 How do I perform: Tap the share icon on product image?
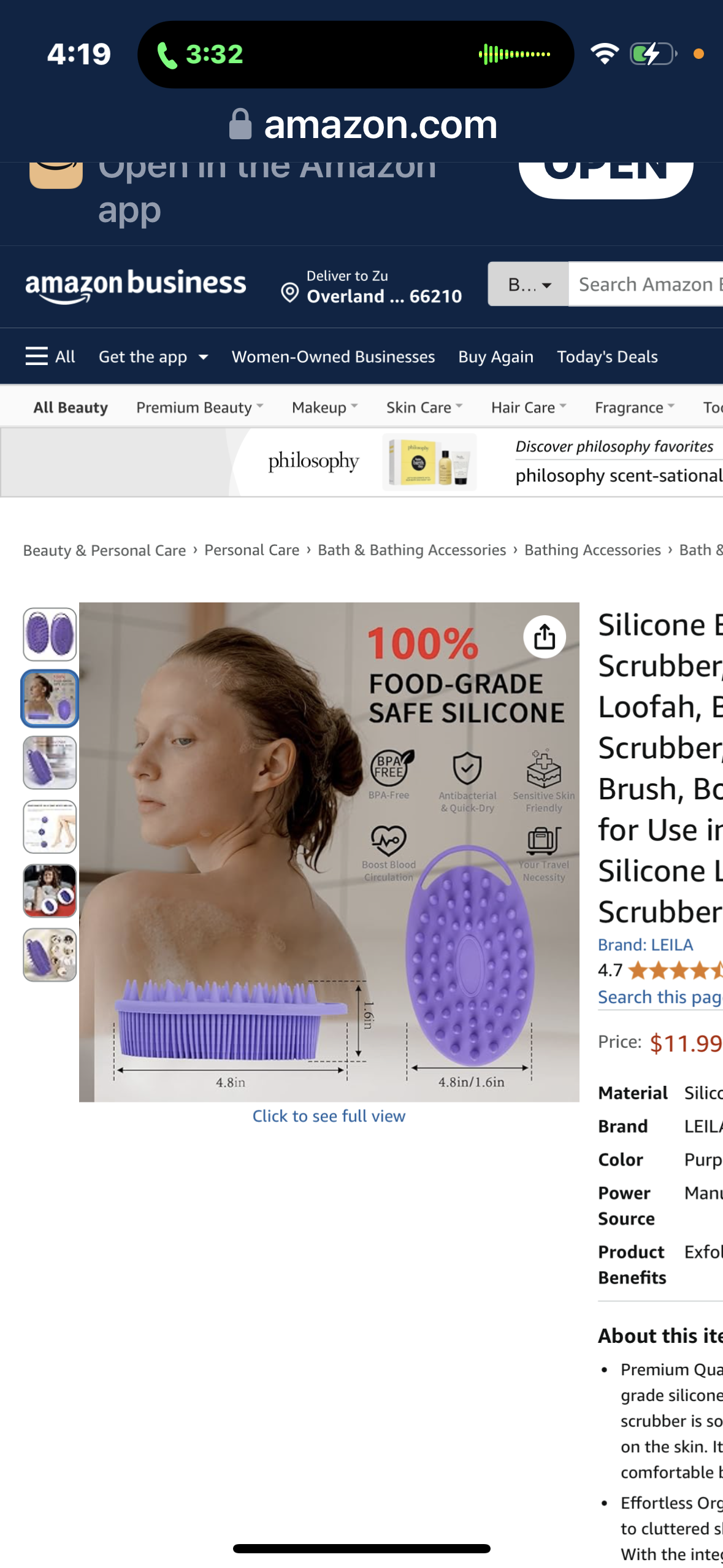pyautogui.click(x=544, y=636)
